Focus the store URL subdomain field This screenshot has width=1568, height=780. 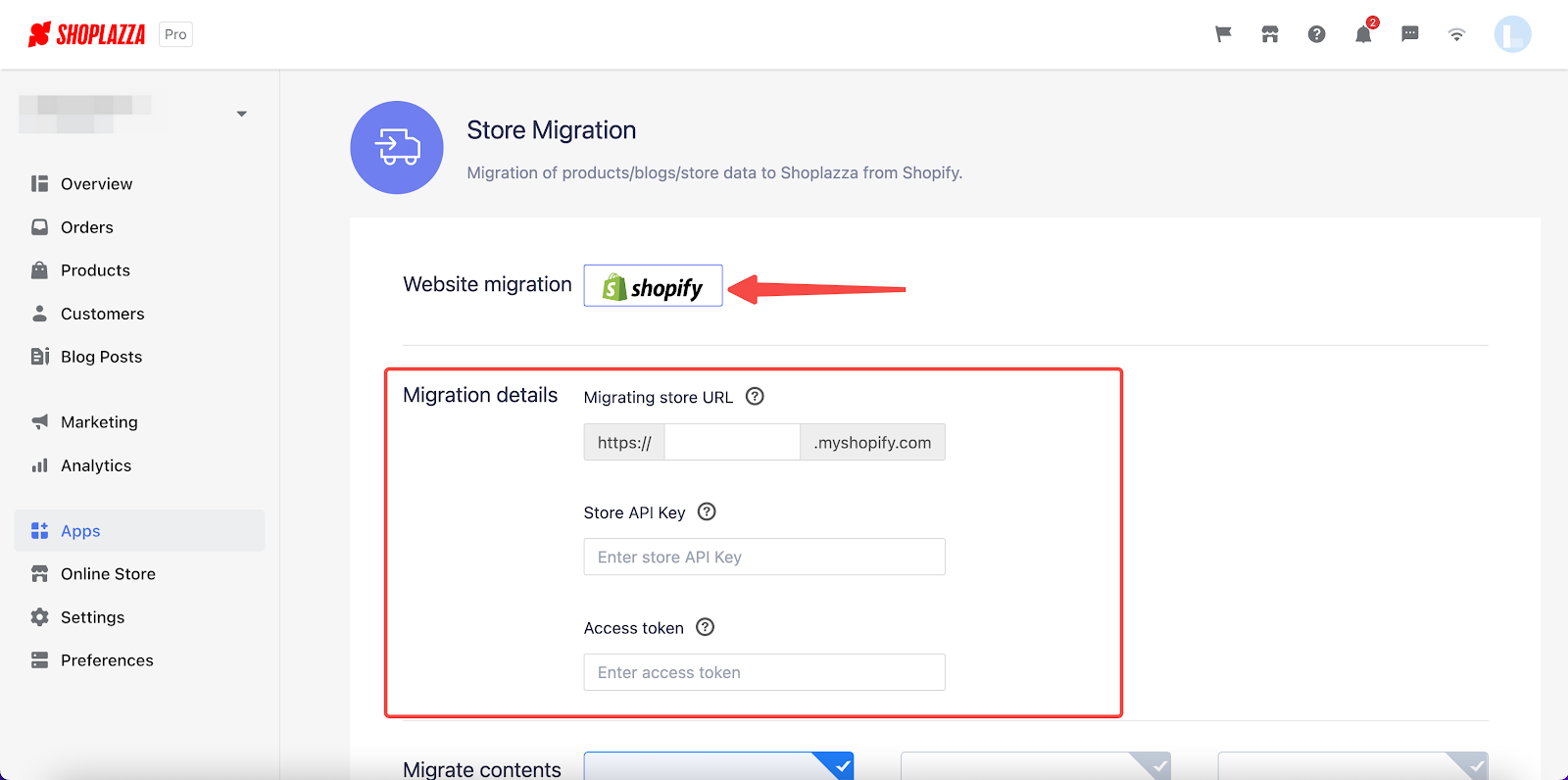point(732,442)
